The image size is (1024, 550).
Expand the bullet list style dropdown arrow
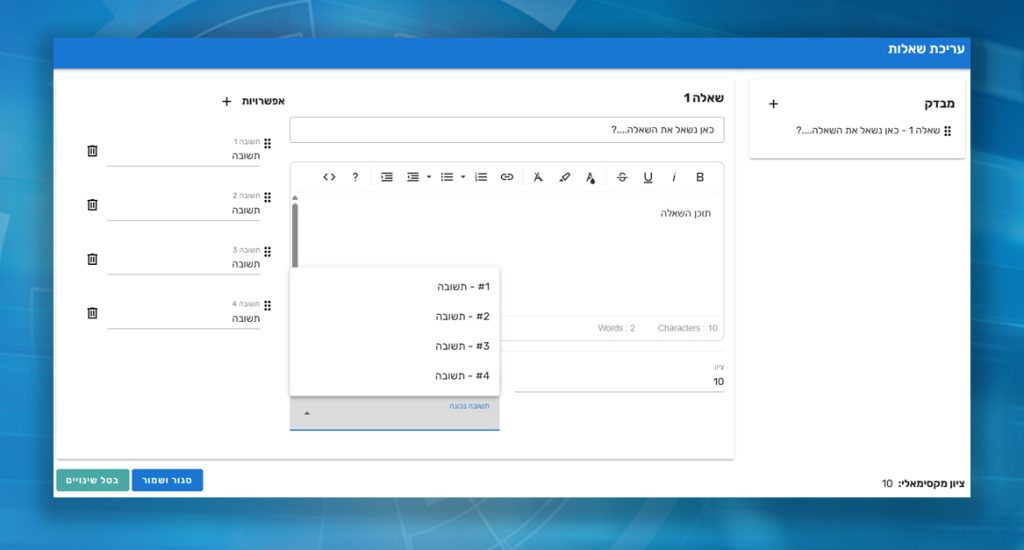pos(463,177)
